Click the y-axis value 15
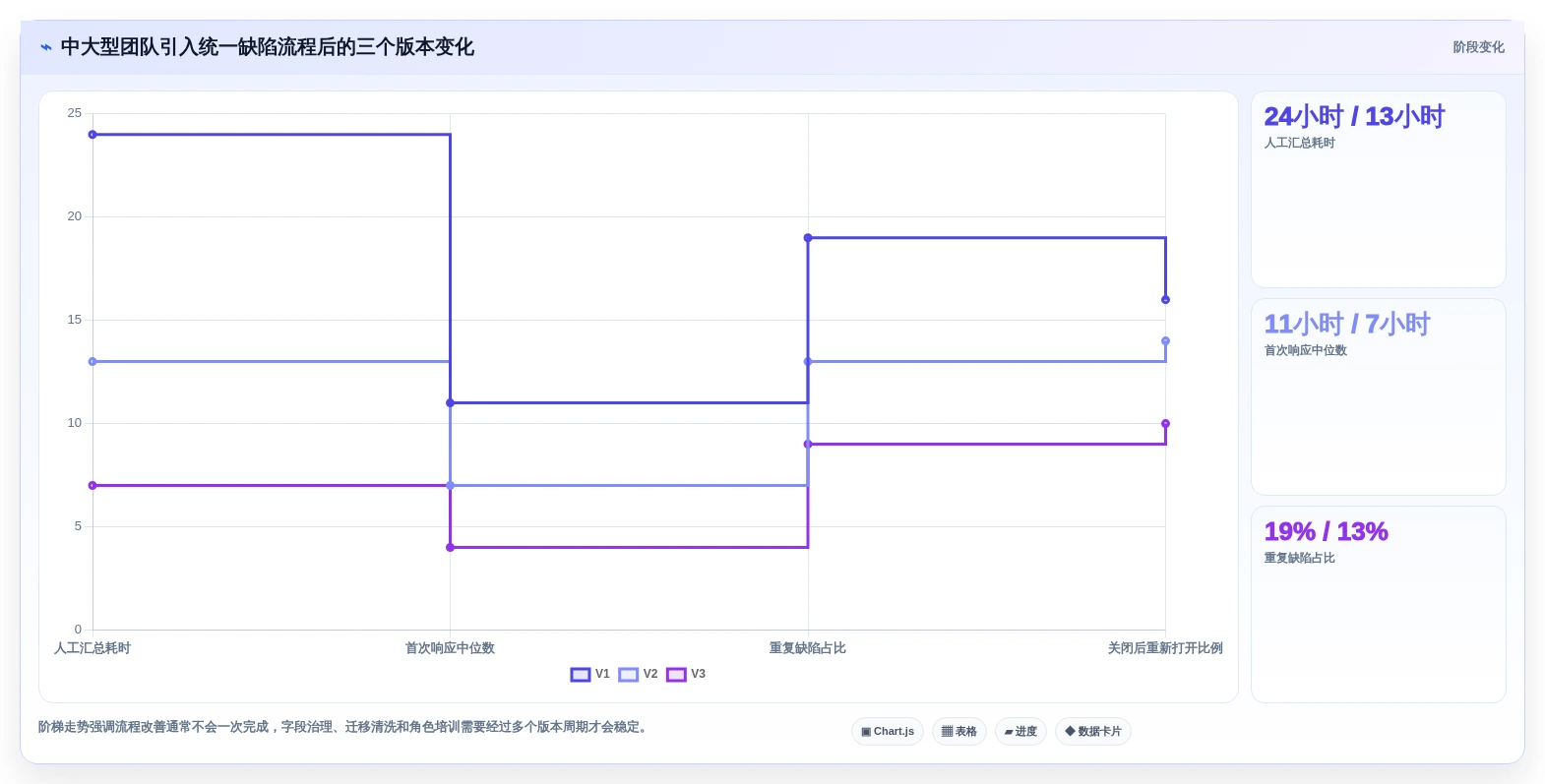1545x784 pixels. 75,320
